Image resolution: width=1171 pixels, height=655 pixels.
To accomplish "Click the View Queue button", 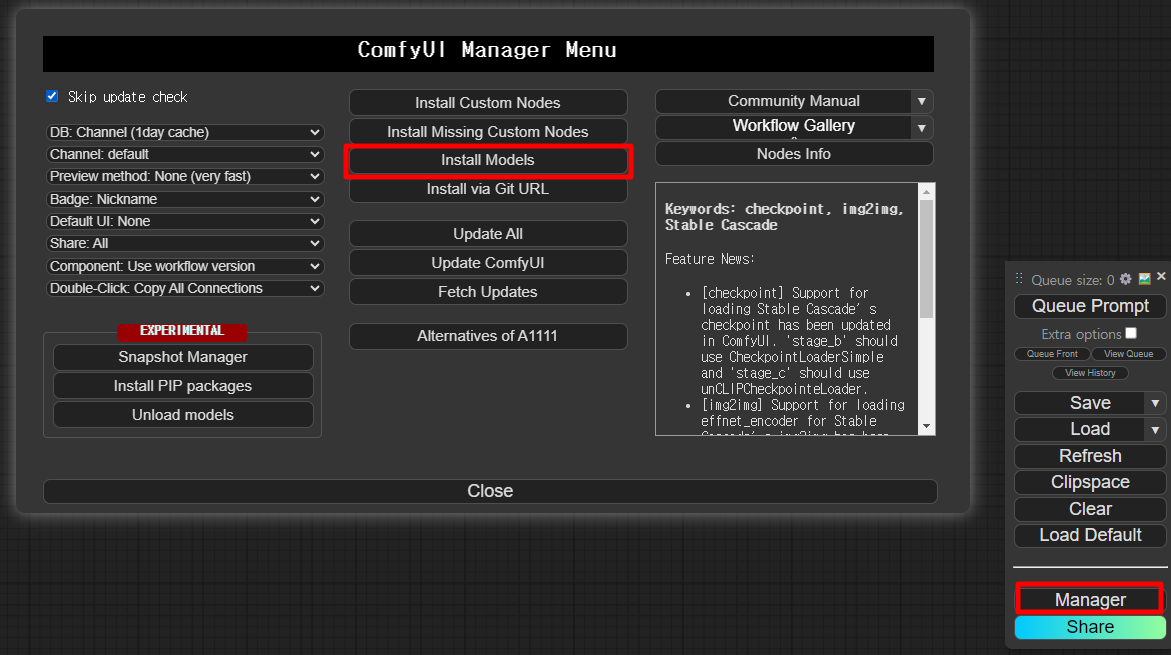I will 1128,354.
